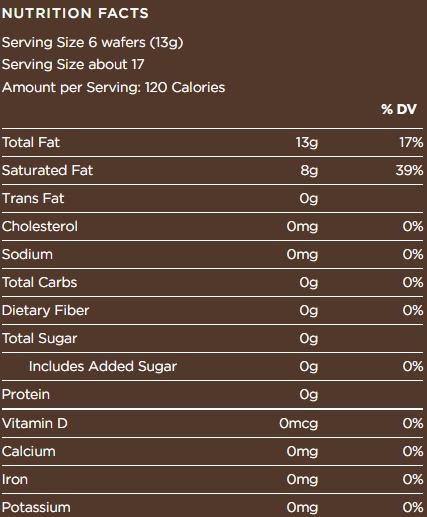Viewport: 427px width, 517px height.
Task: Click the % DV column header
Action: click(399, 109)
